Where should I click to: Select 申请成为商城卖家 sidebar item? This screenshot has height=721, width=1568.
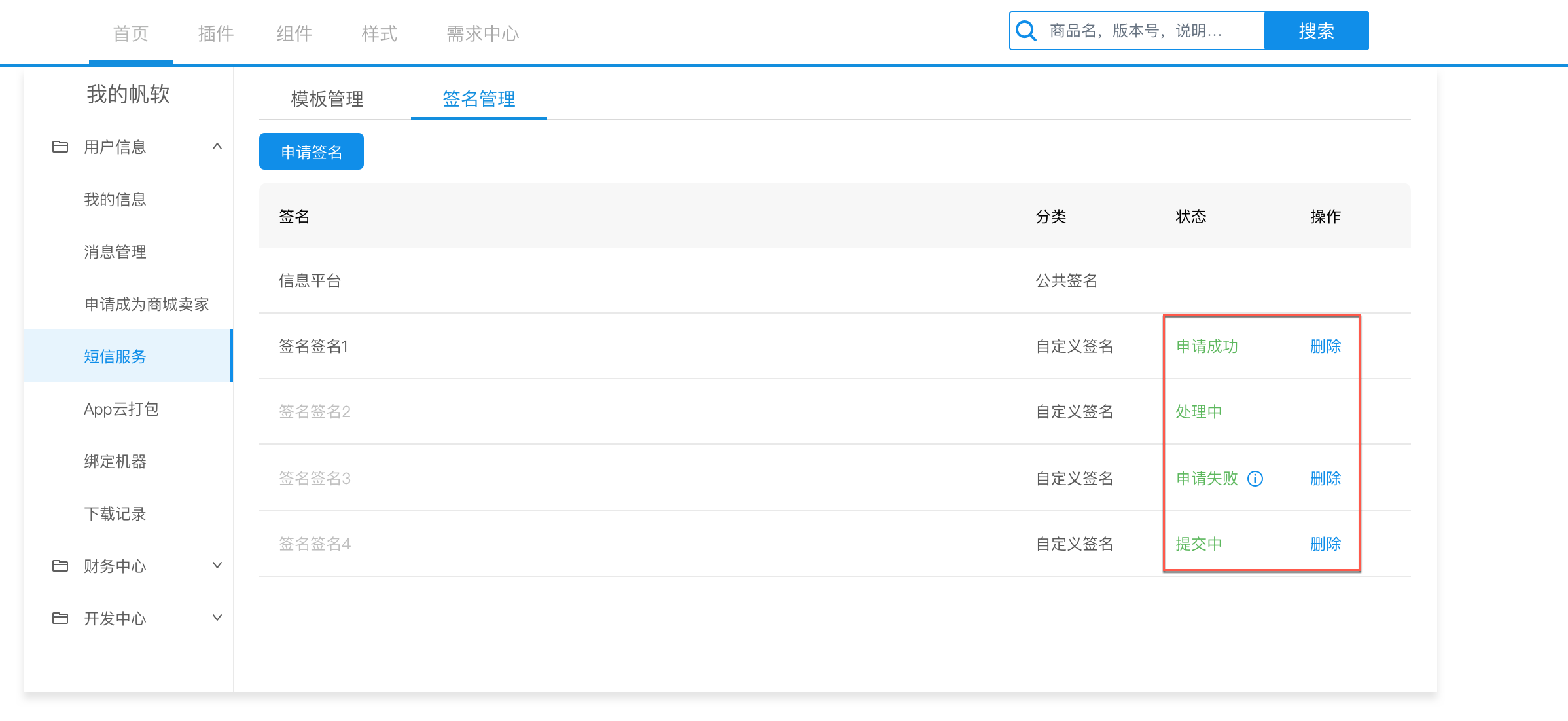147,305
